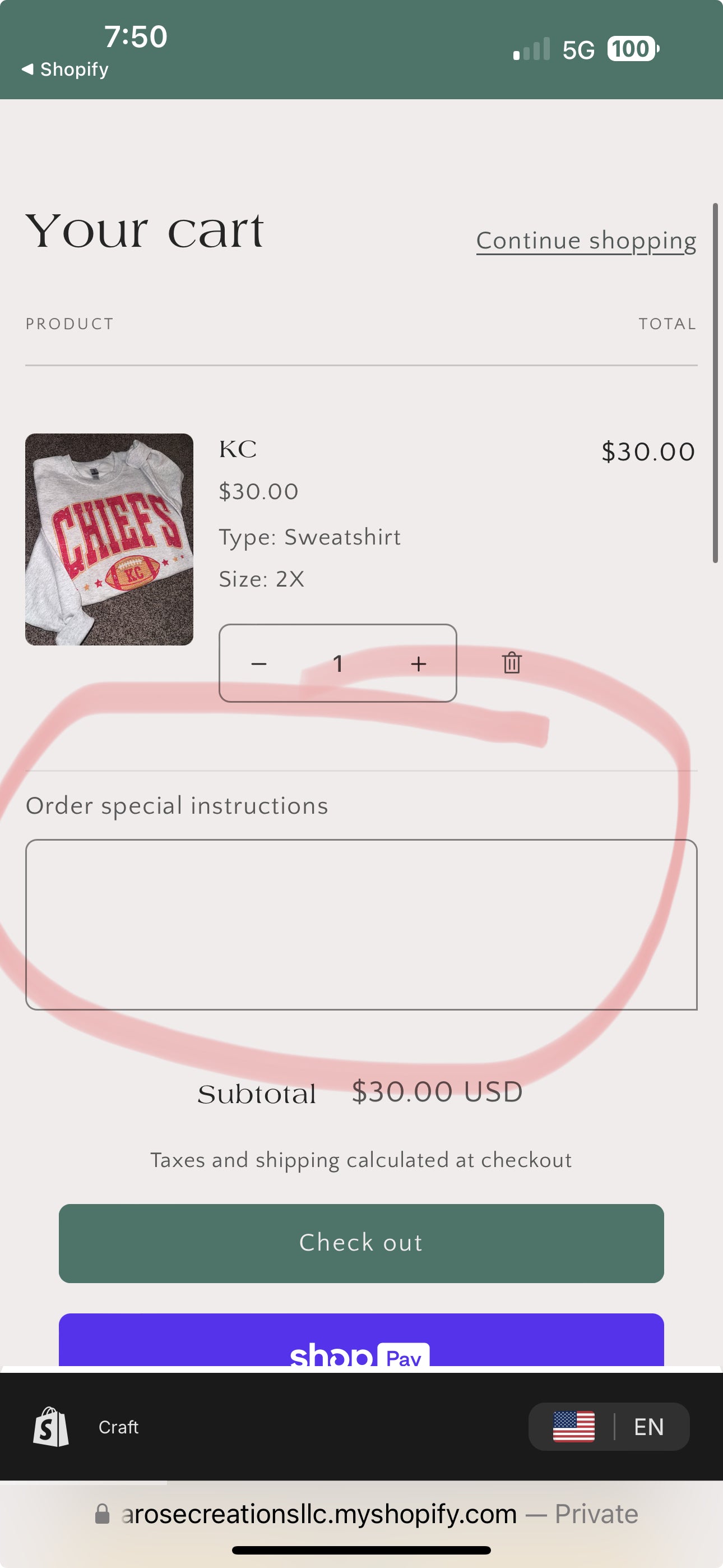Click the page scrollbar on right edge
The width and height of the screenshot is (723, 1568).
click(x=715, y=383)
